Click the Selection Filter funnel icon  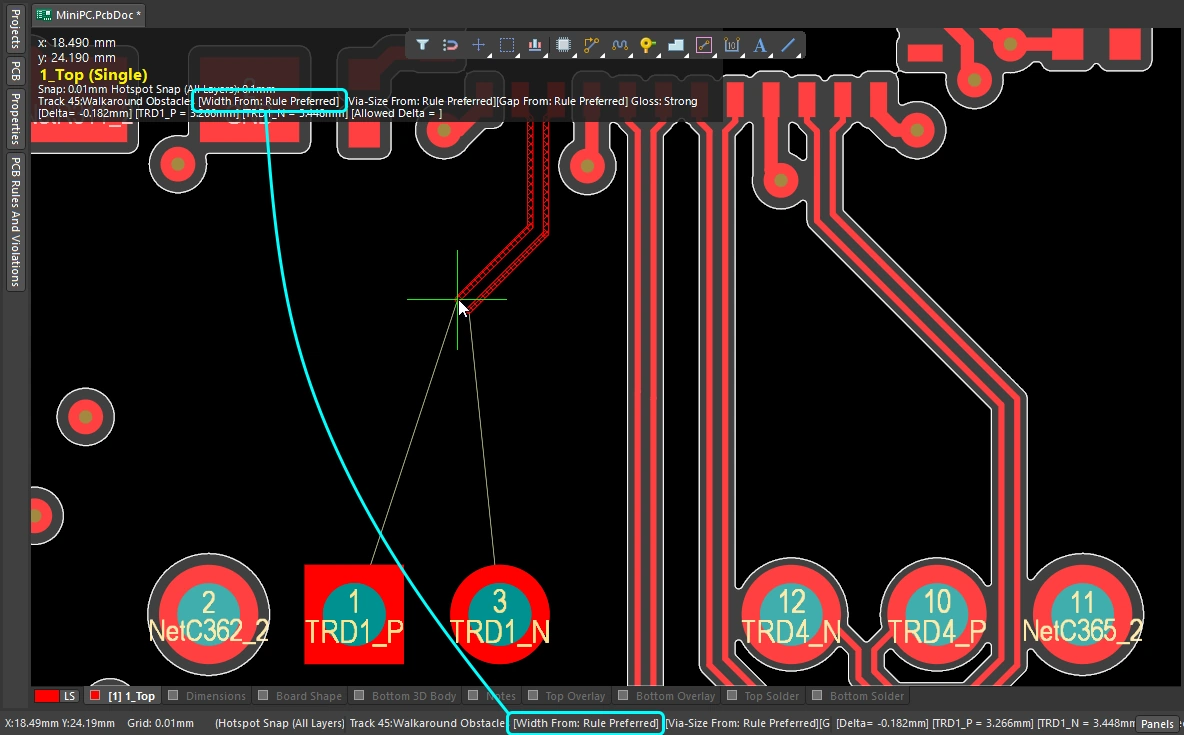tap(422, 45)
